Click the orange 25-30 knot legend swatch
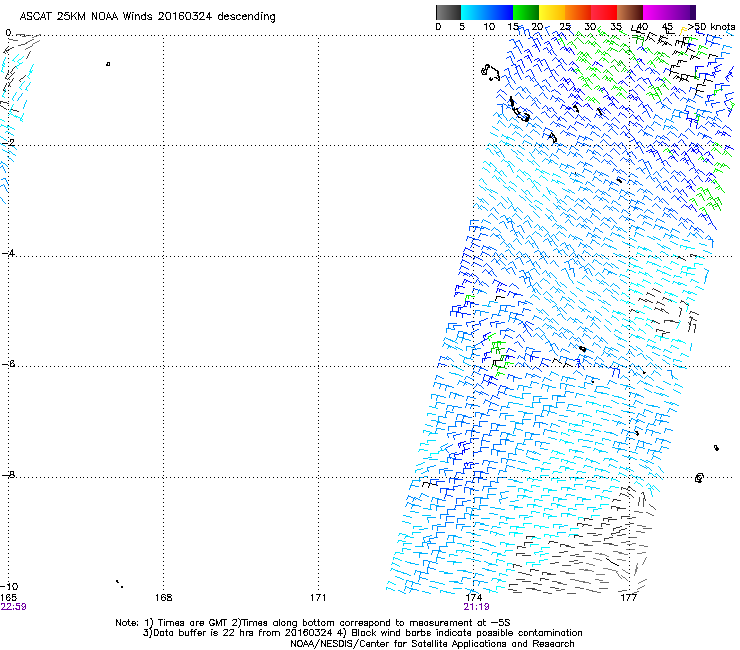The image size is (740, 650). pos(578,12)
